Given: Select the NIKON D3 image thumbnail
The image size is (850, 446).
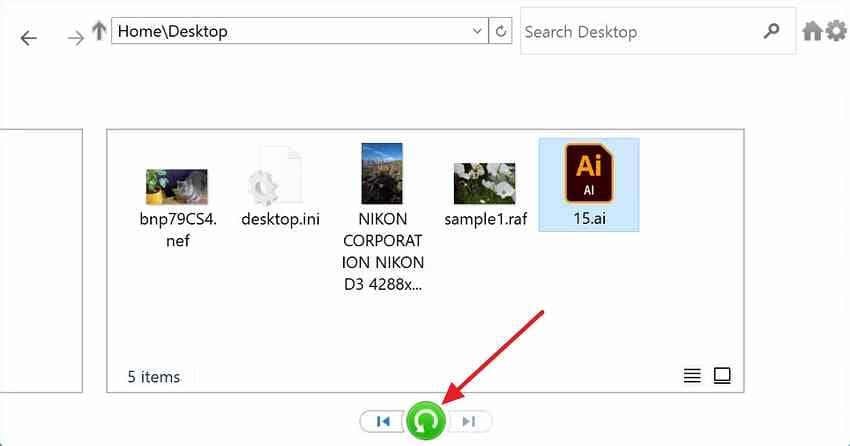Looking at the screenshot, I should [x=382, y=173].
